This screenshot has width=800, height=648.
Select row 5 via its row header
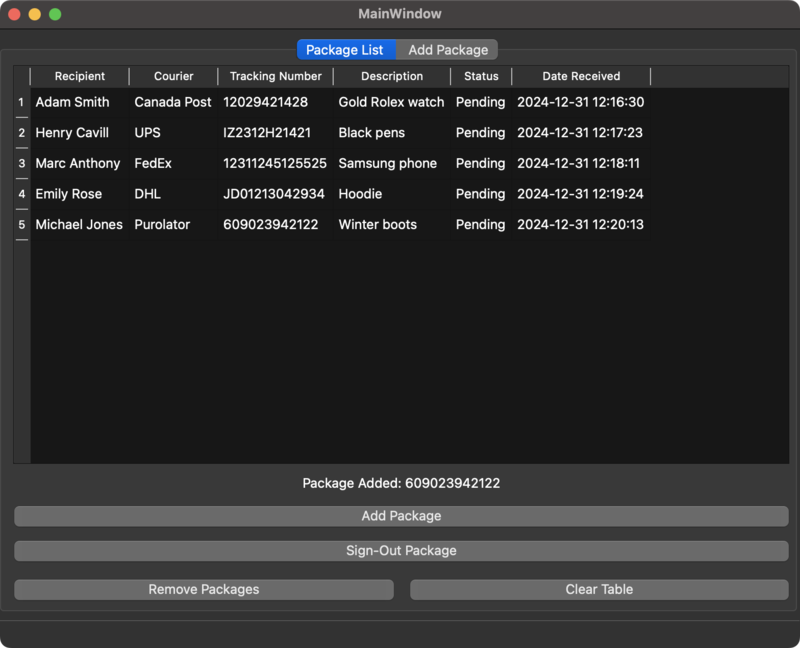(21, 225)
